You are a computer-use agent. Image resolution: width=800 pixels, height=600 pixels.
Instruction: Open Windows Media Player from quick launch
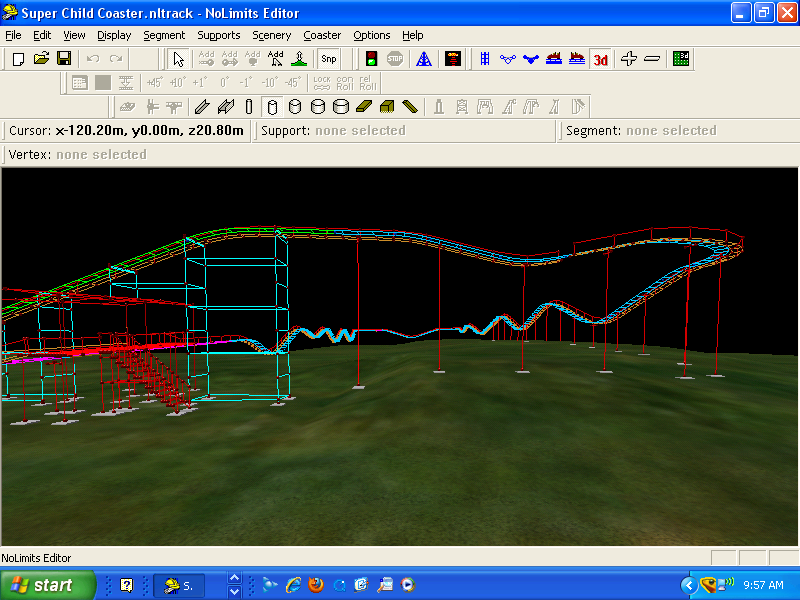(x=408, y=585)
